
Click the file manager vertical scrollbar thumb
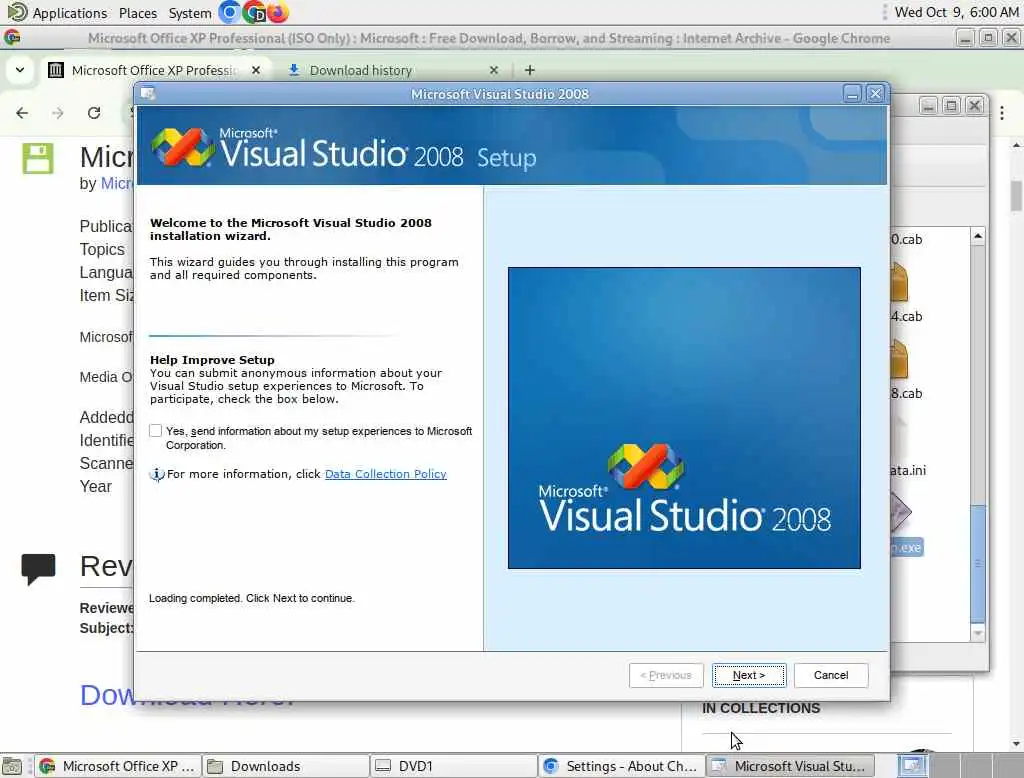978,564
